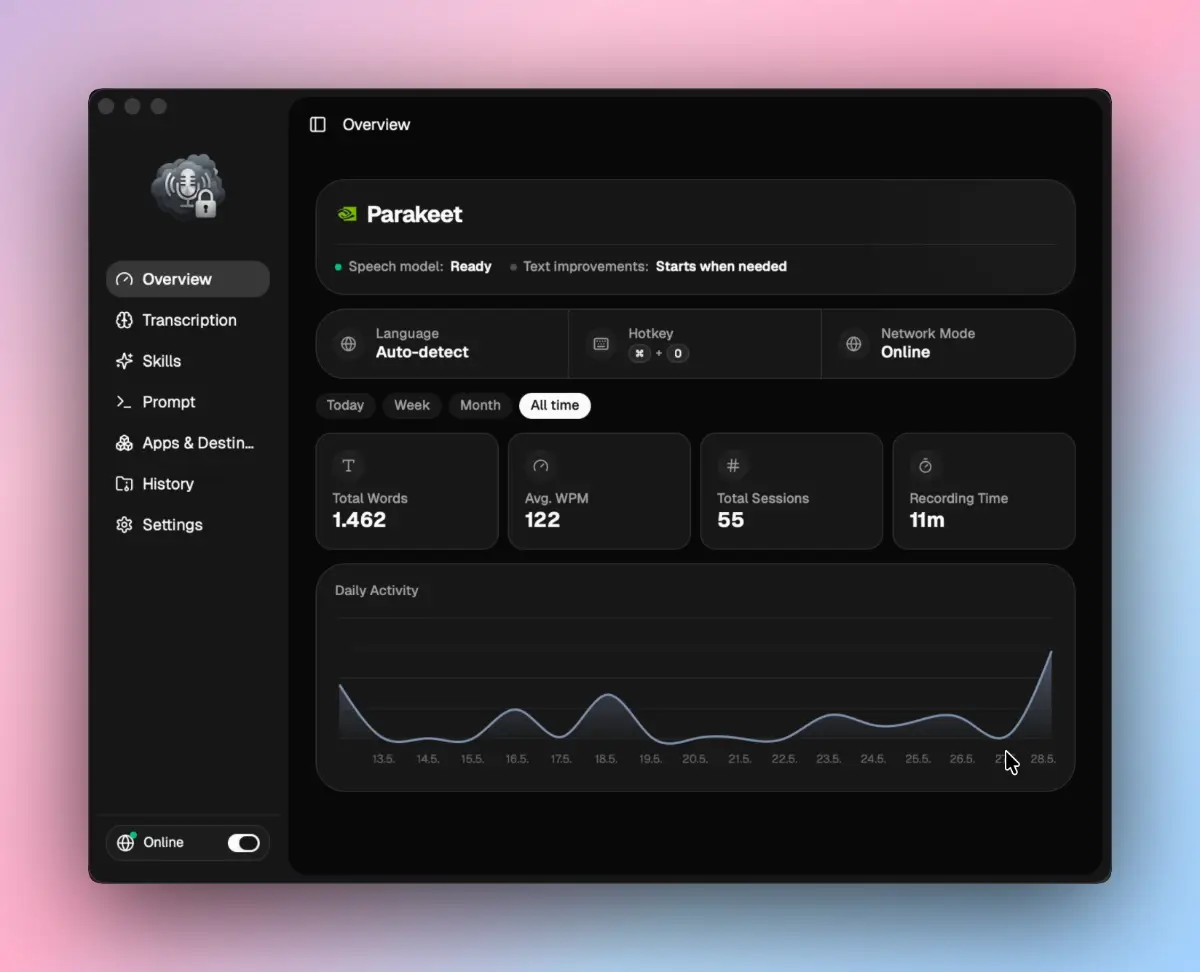Click the 18.5. date on chart axis
This screenshot has width=1200, height=972.
[606, 759]
